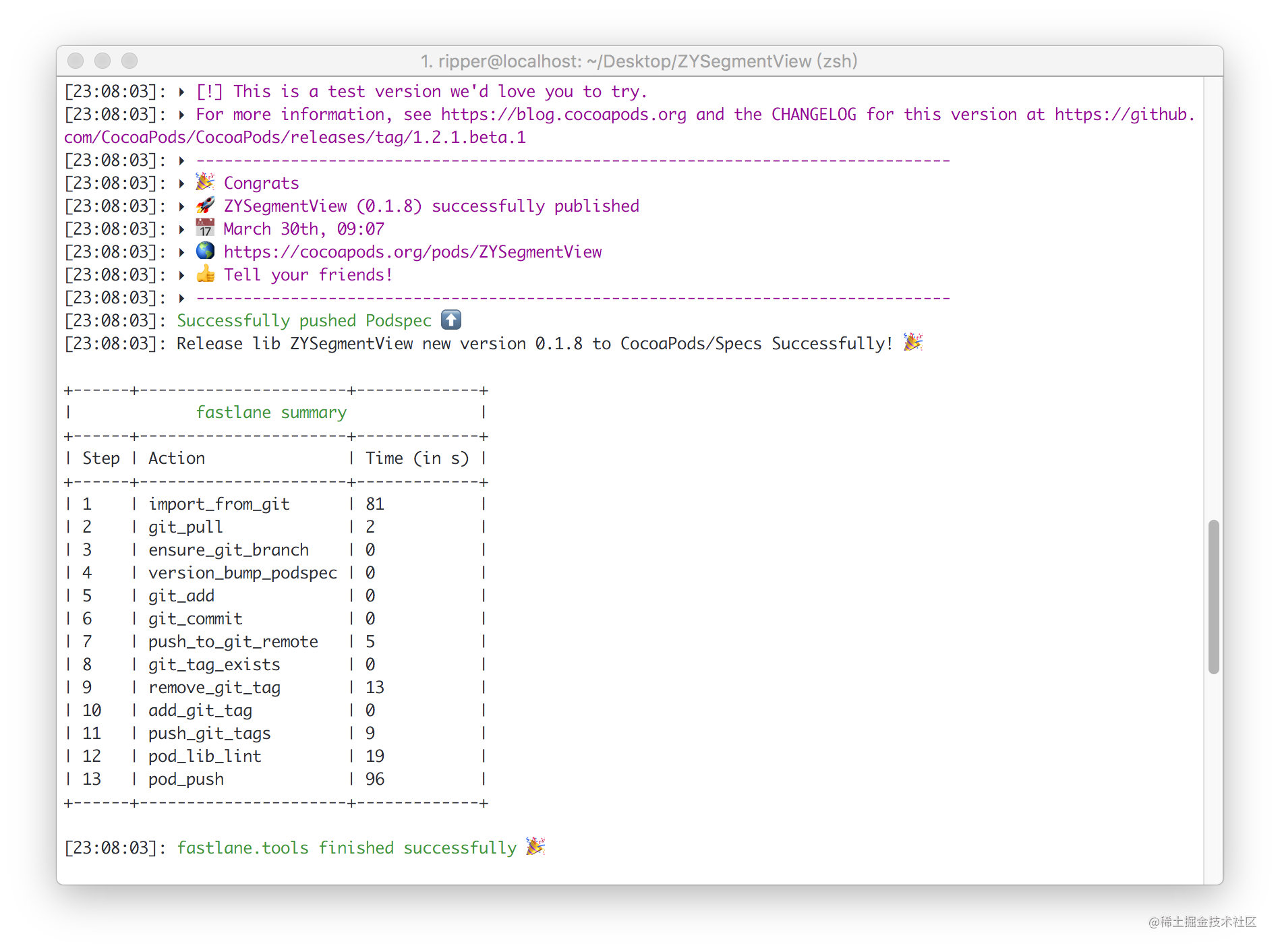
Task: Click the party popper emoji beside Congrats
Action: point(205,182)
